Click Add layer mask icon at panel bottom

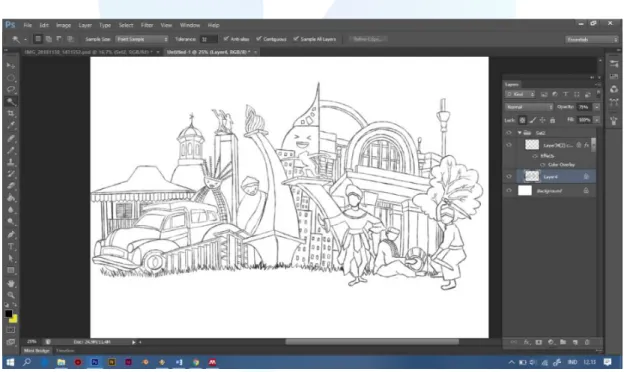539,342
